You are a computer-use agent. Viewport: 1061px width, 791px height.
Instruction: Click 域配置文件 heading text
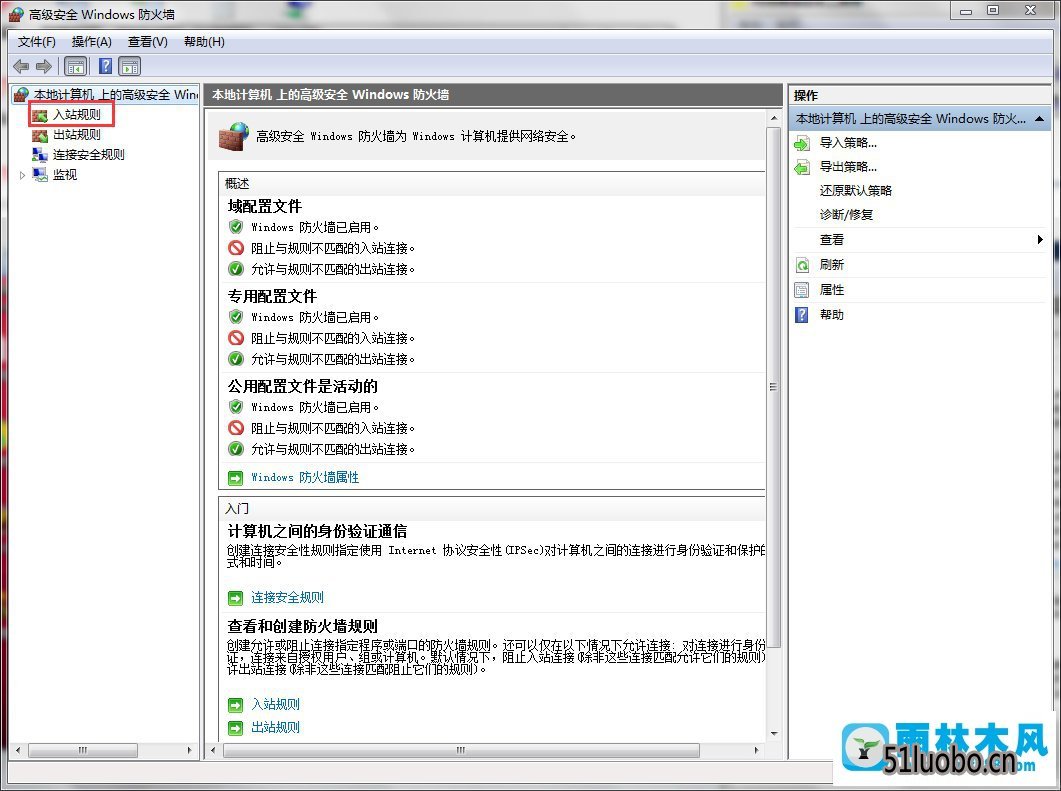pos(265,206)
